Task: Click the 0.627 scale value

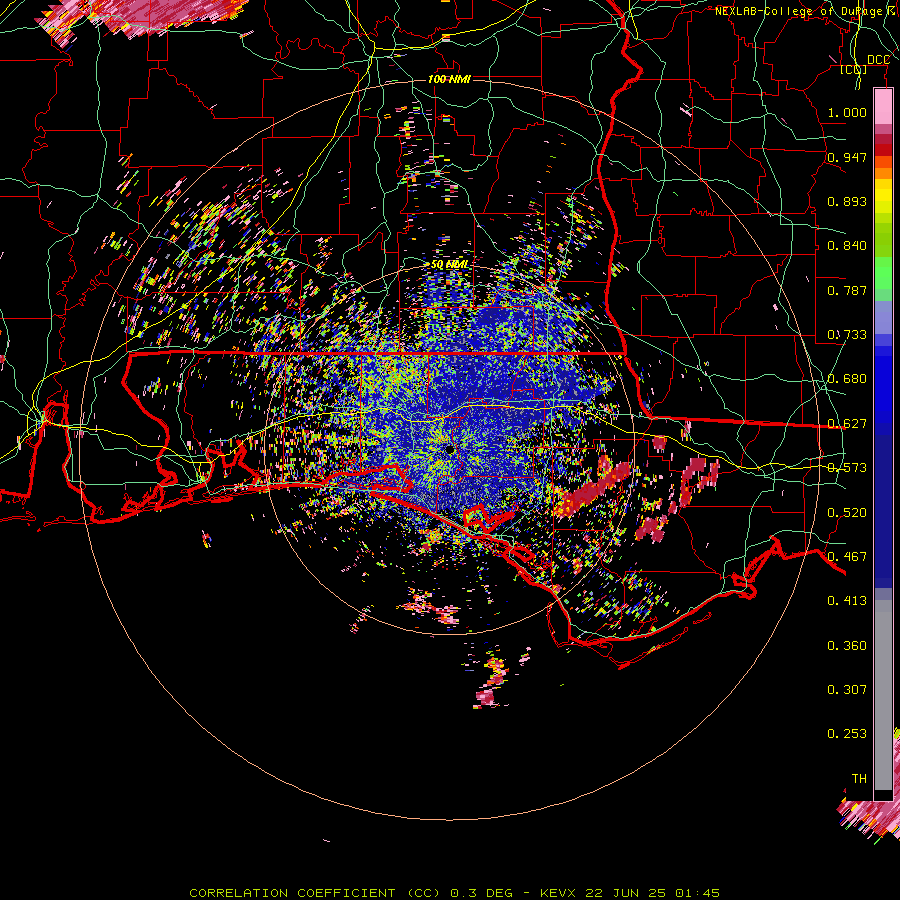Action: [x=847, y=424]
